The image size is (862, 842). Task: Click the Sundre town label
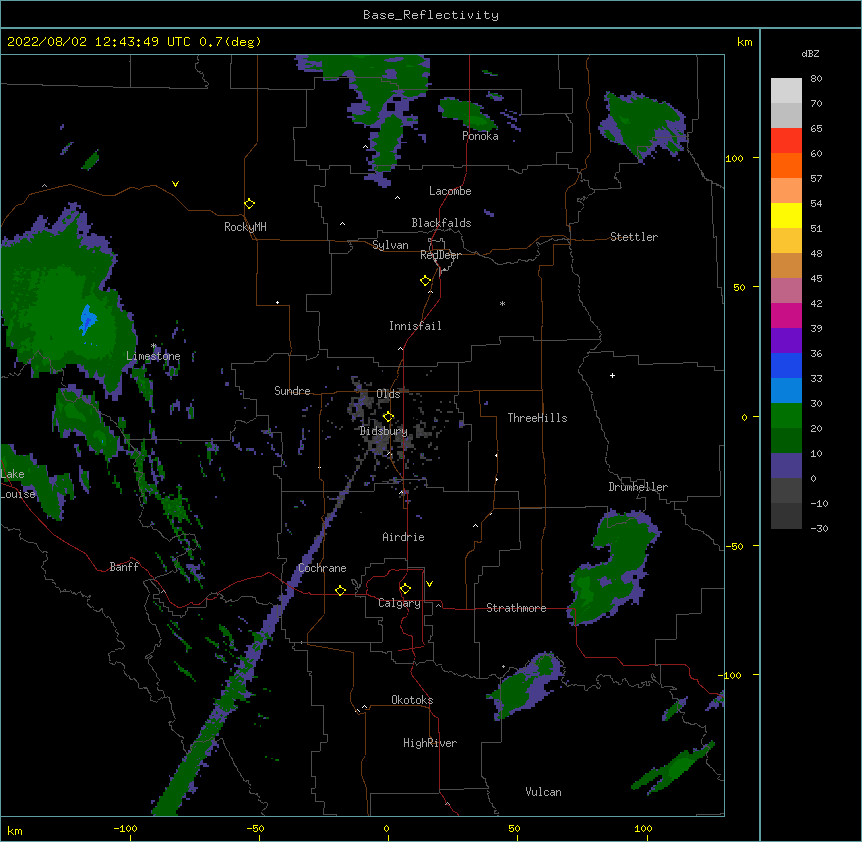pyautogui.click(x=292, y=391)
